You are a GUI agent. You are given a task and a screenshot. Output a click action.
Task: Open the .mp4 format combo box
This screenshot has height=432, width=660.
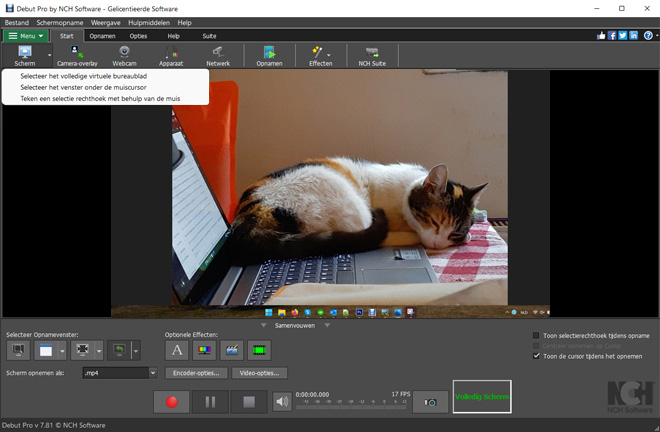pos(120,373)
